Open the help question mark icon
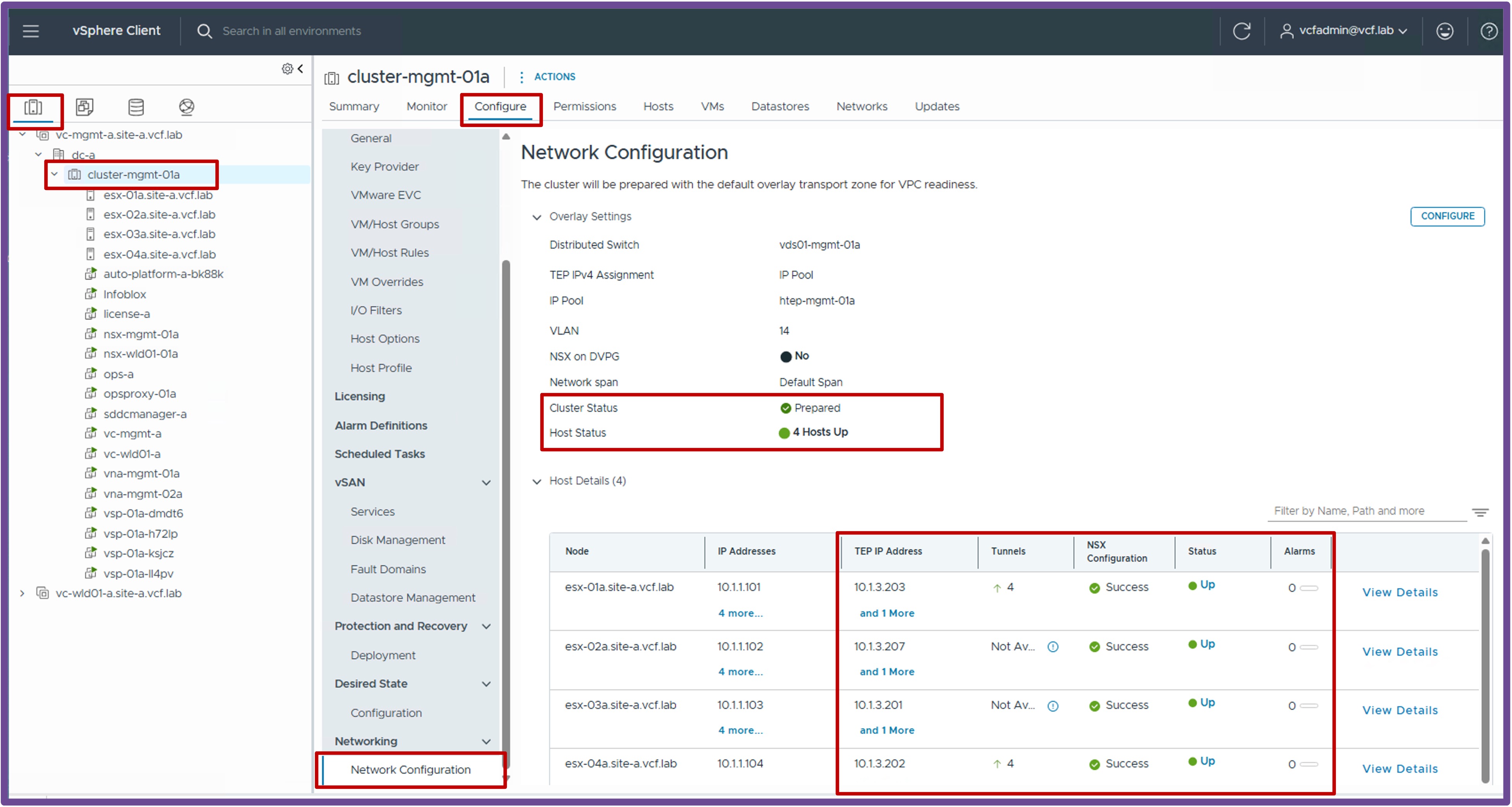1512x807 pixels. pyautogui.click(x=1488, y=31)
